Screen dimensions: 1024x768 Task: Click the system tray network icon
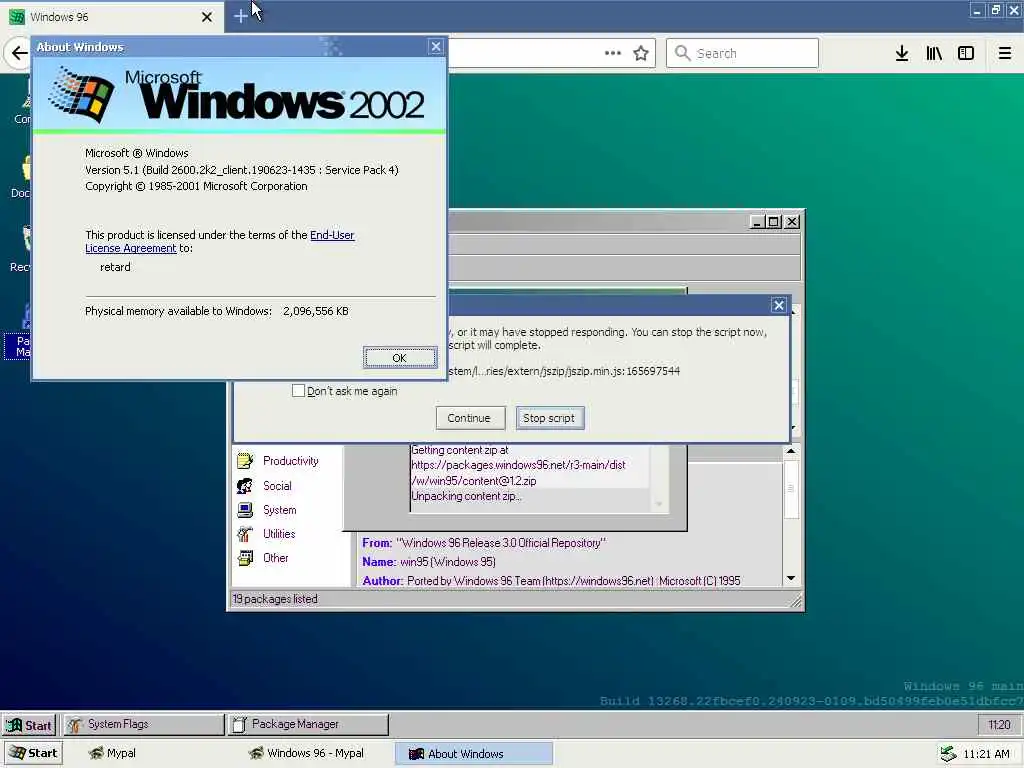(948, 754)
